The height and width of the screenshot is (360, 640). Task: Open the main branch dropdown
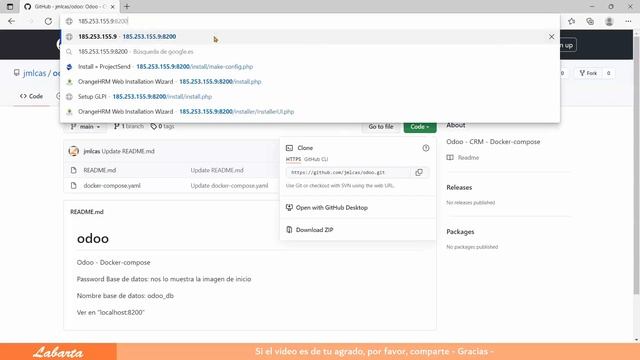pos(85,127)
